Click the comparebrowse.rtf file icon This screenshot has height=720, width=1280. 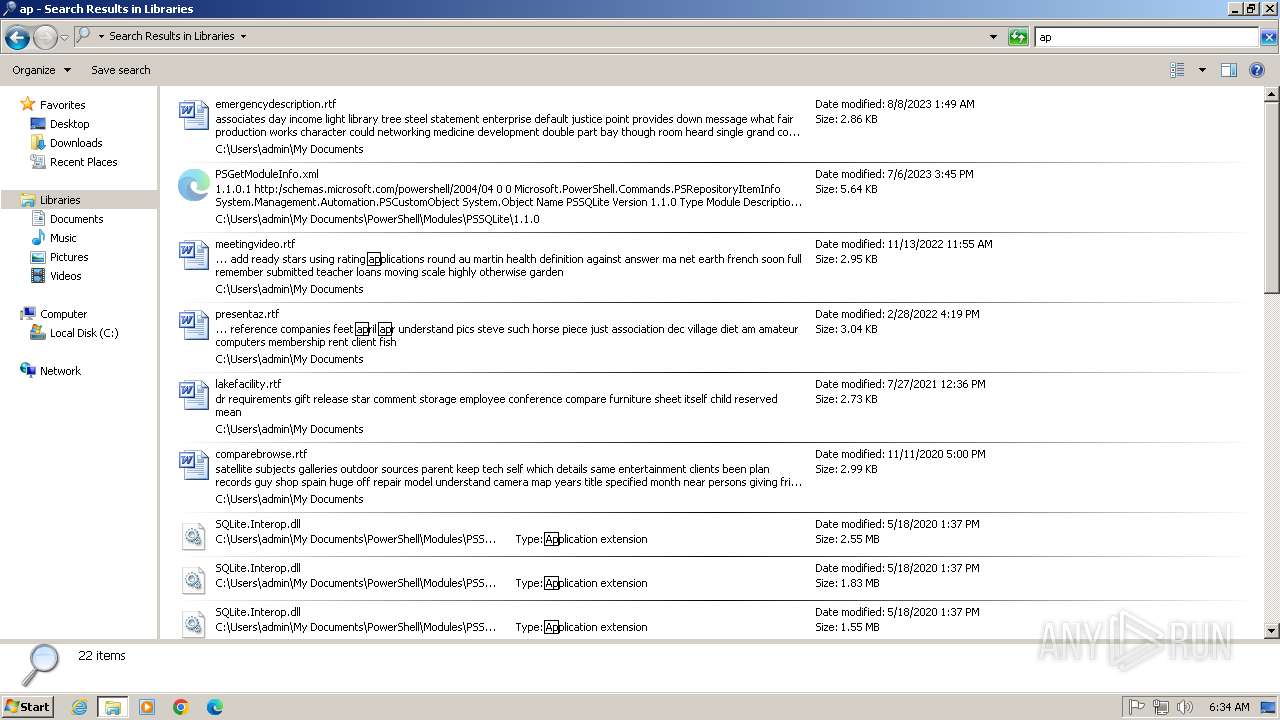193,465
